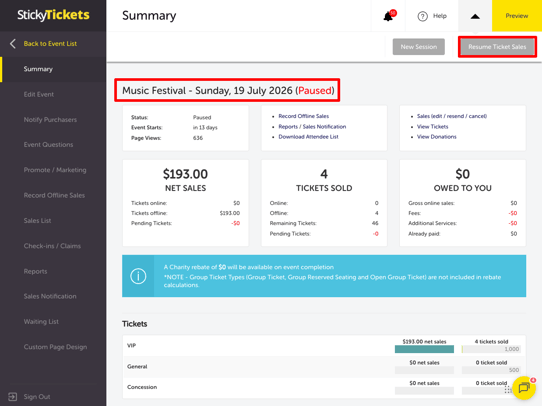This screenshot has width=542, height=406.
Task: Click the info icon in charity banner
Action: tap(138, 276)
